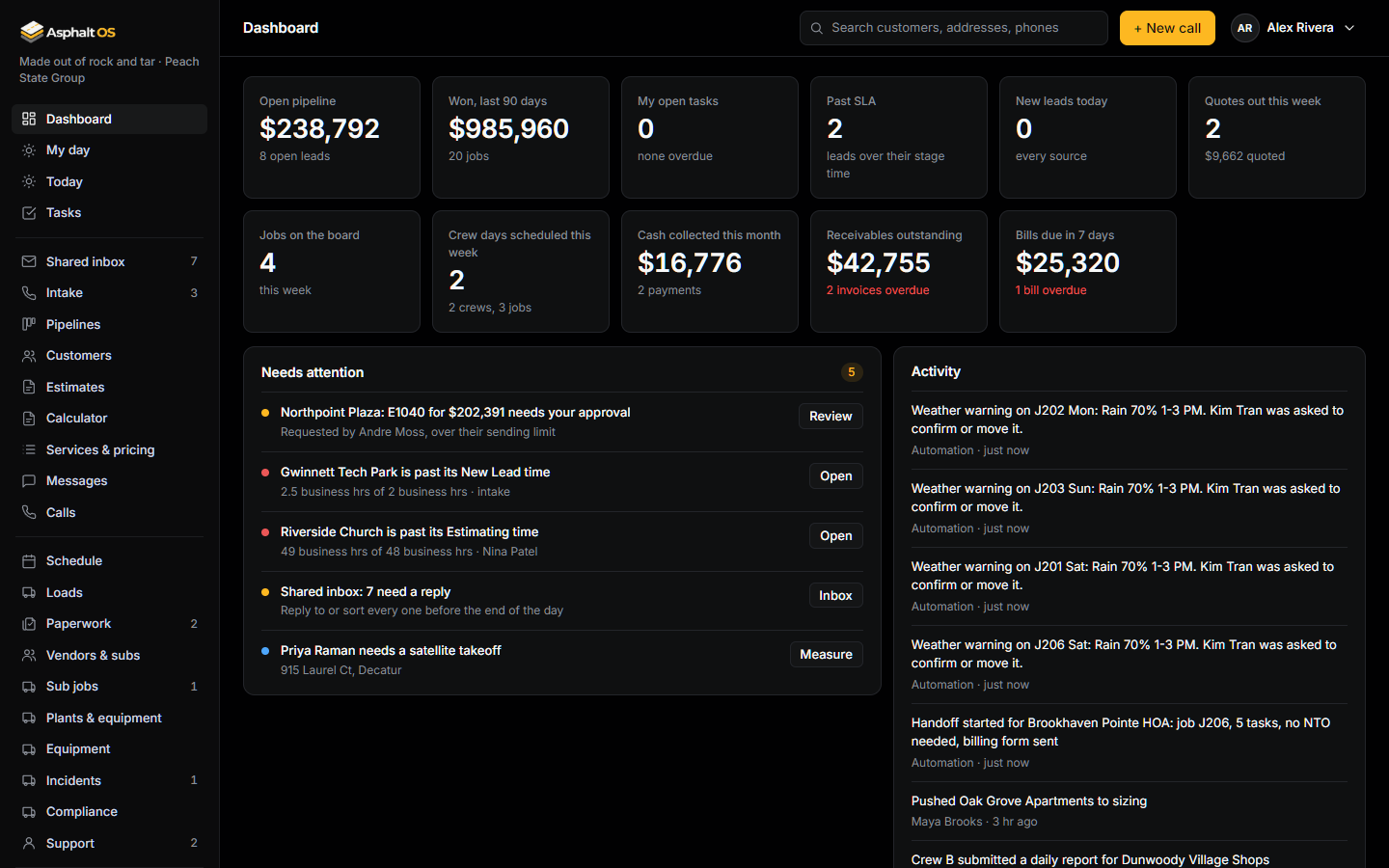This screenshot has width=1389, height=868.
Task: Click the Customers people icon
Action: point(29,356)
